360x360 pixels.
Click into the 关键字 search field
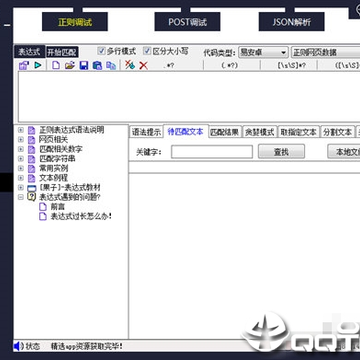coord(212,152)
